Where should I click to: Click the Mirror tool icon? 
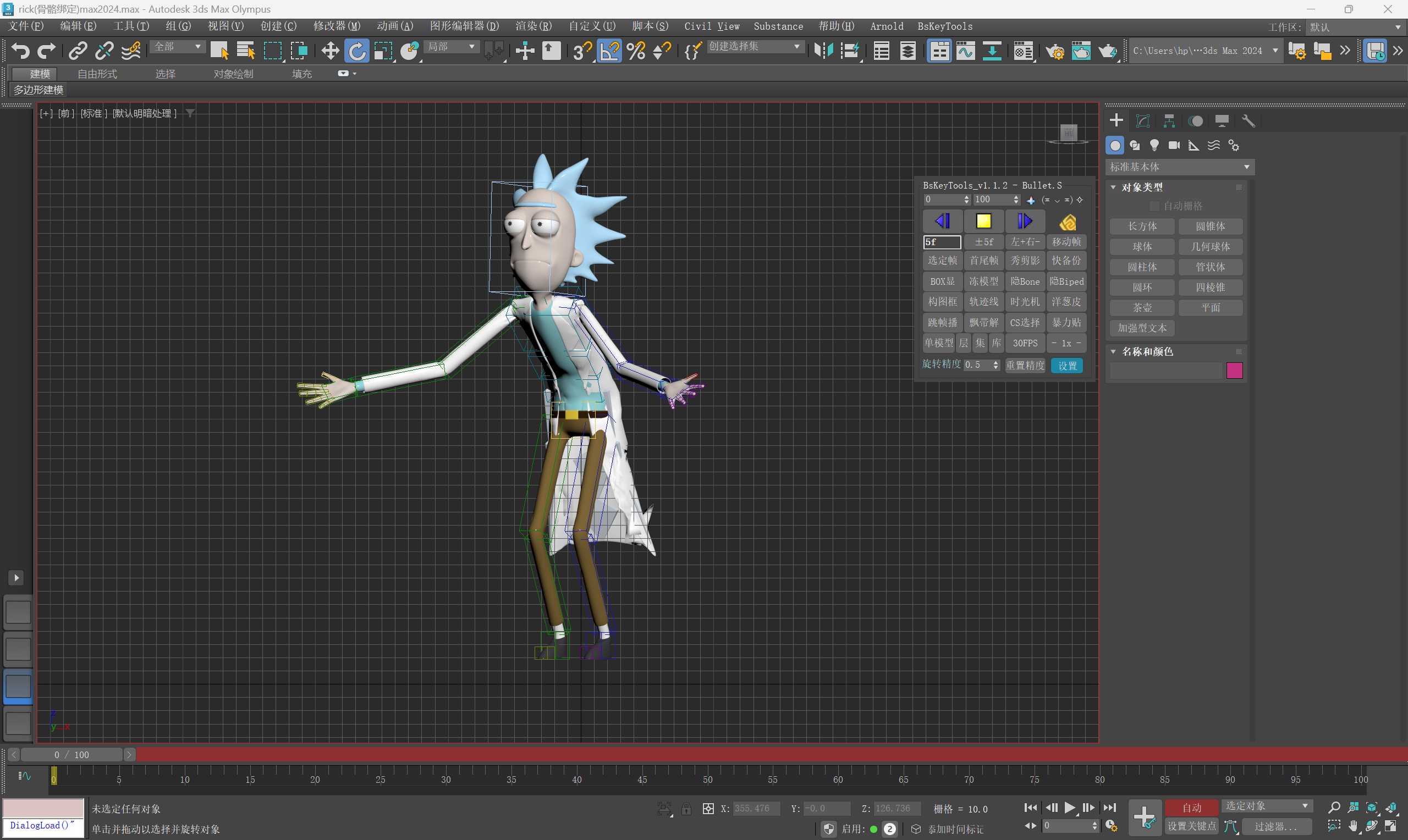(824, 51)
